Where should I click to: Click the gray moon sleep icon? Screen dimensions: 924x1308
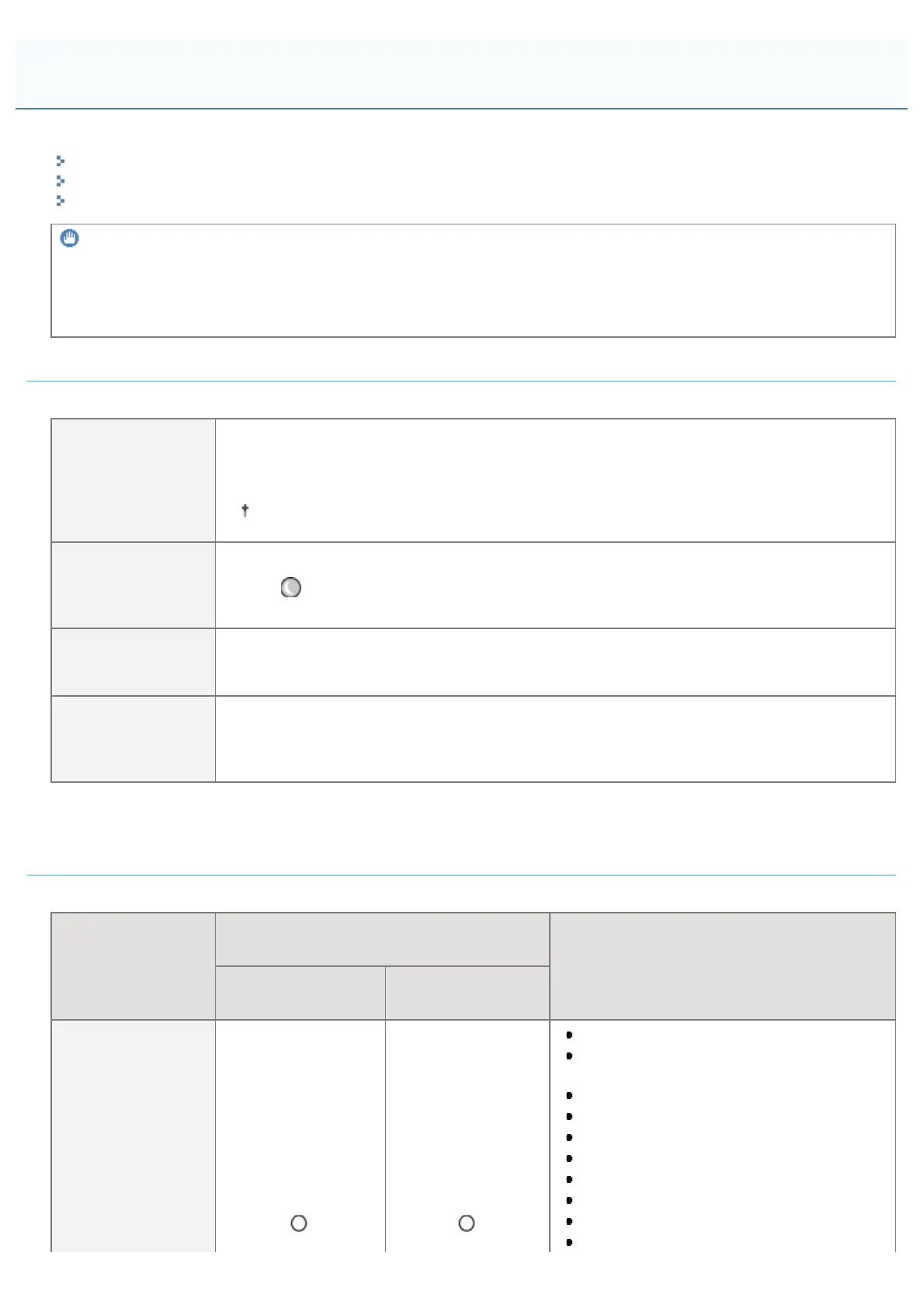coord(290,587)
